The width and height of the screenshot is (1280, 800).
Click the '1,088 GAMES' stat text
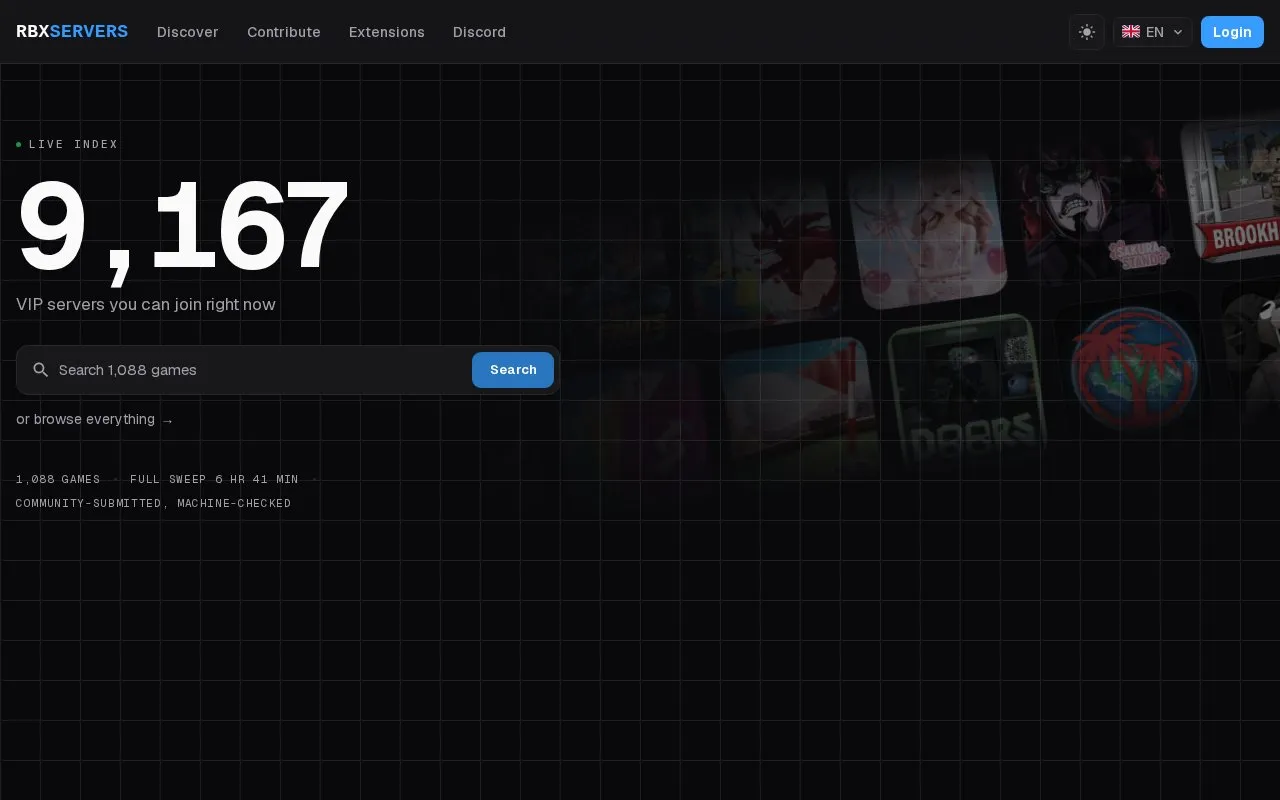coord(58,479)
